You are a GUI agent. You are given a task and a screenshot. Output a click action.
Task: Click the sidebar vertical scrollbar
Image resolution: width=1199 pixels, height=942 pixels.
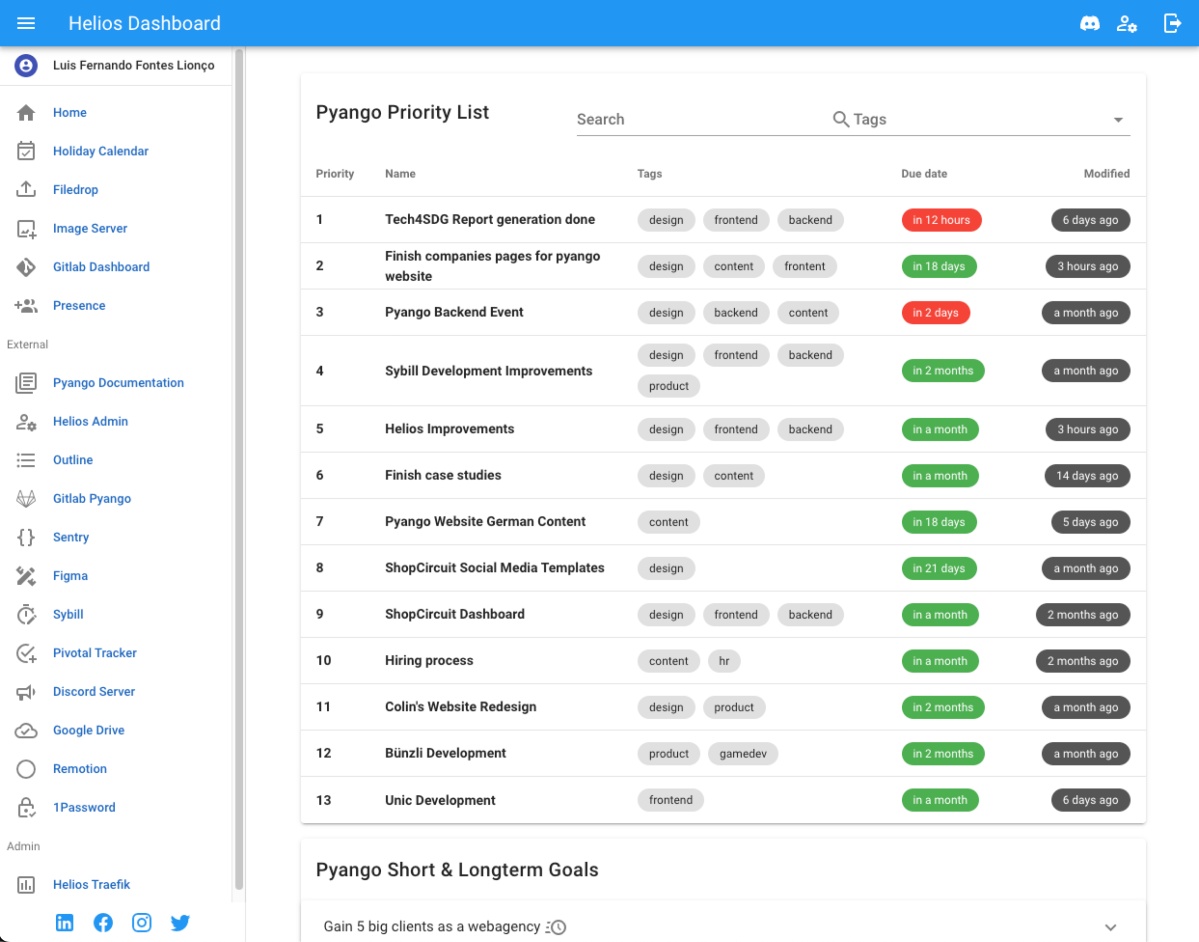(239, 469)
